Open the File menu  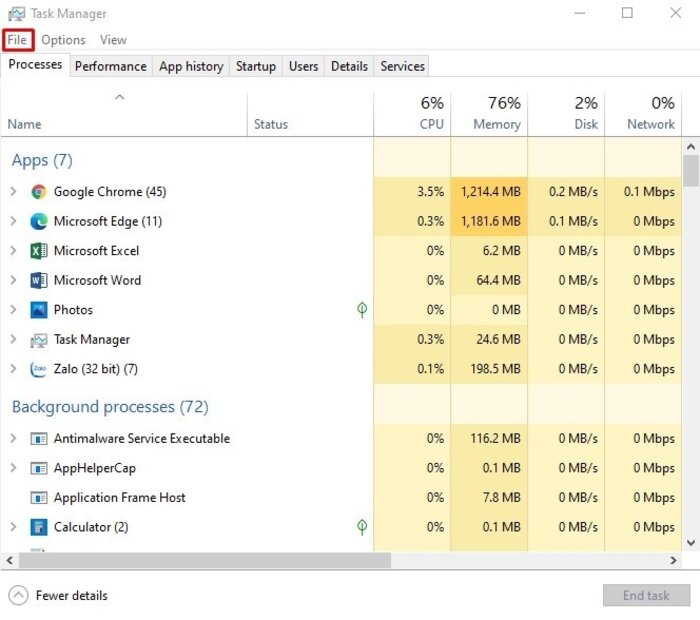[x=17, y=40]
